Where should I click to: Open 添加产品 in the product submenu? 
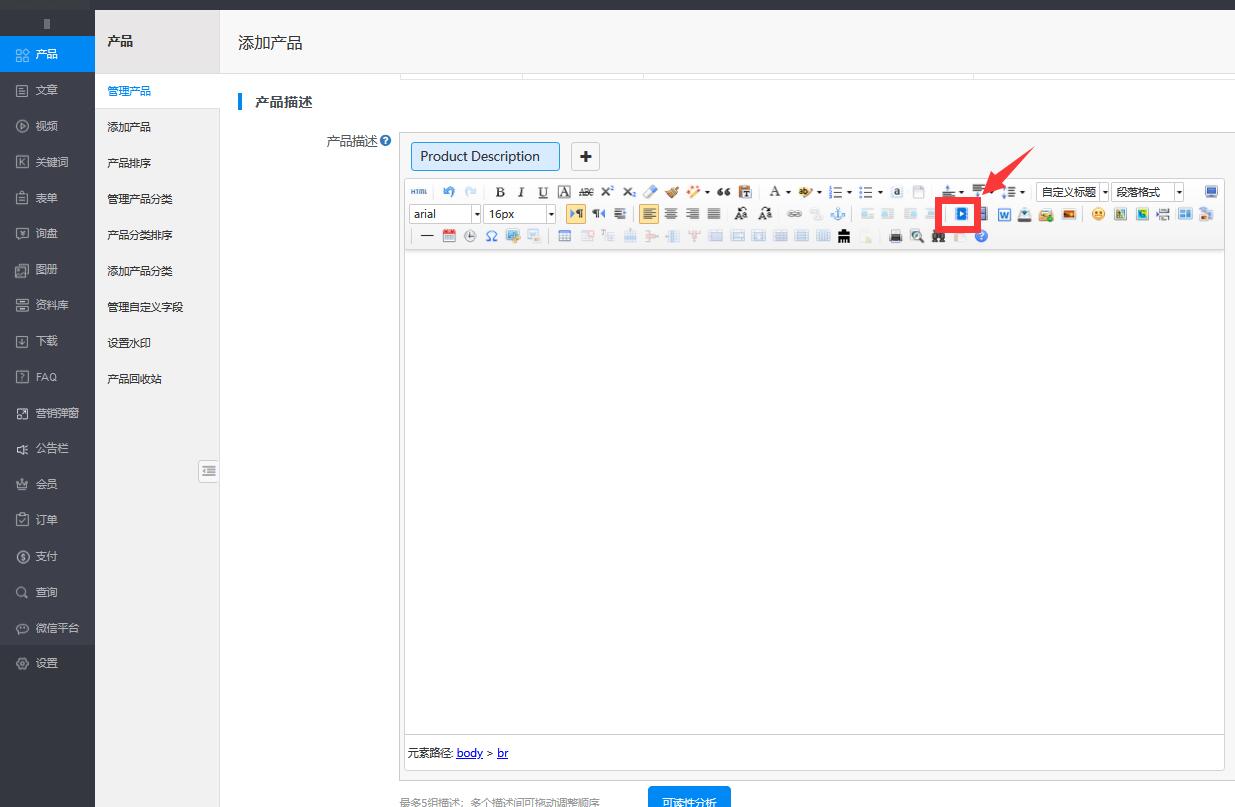(129, 127)
